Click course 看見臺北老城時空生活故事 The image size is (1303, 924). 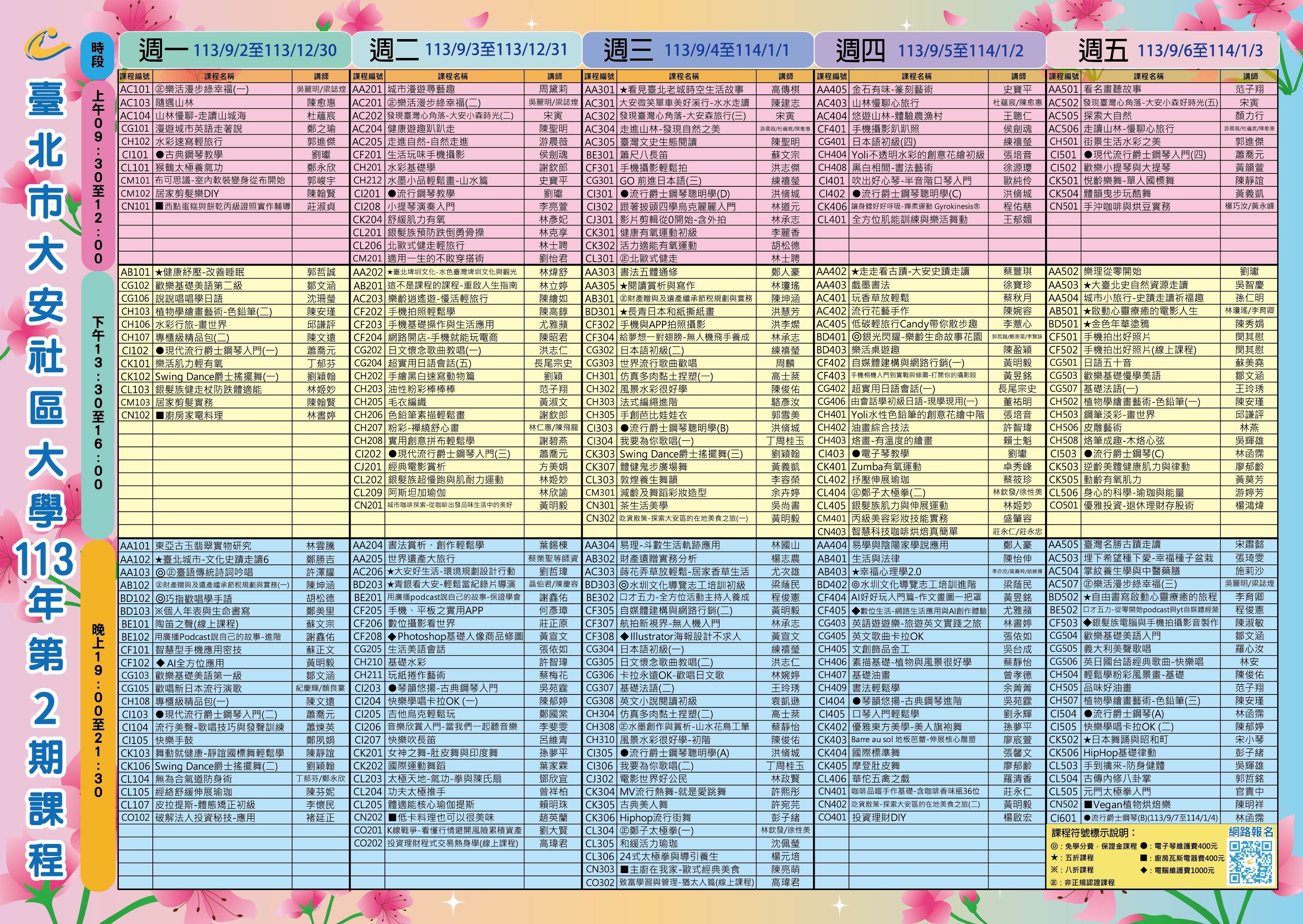tap(682, 89)
